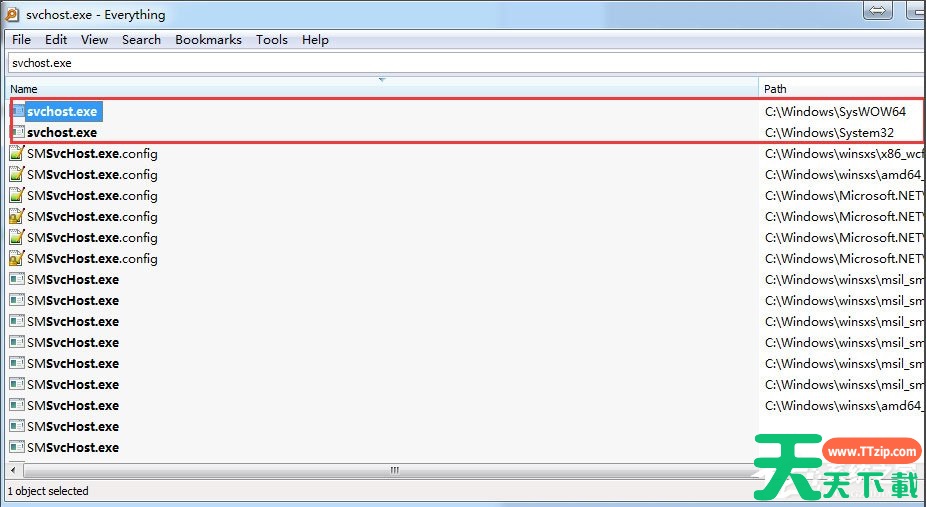This screenshot has width=926, height=507.
Task: Open the Search menu
Action: 141,40
